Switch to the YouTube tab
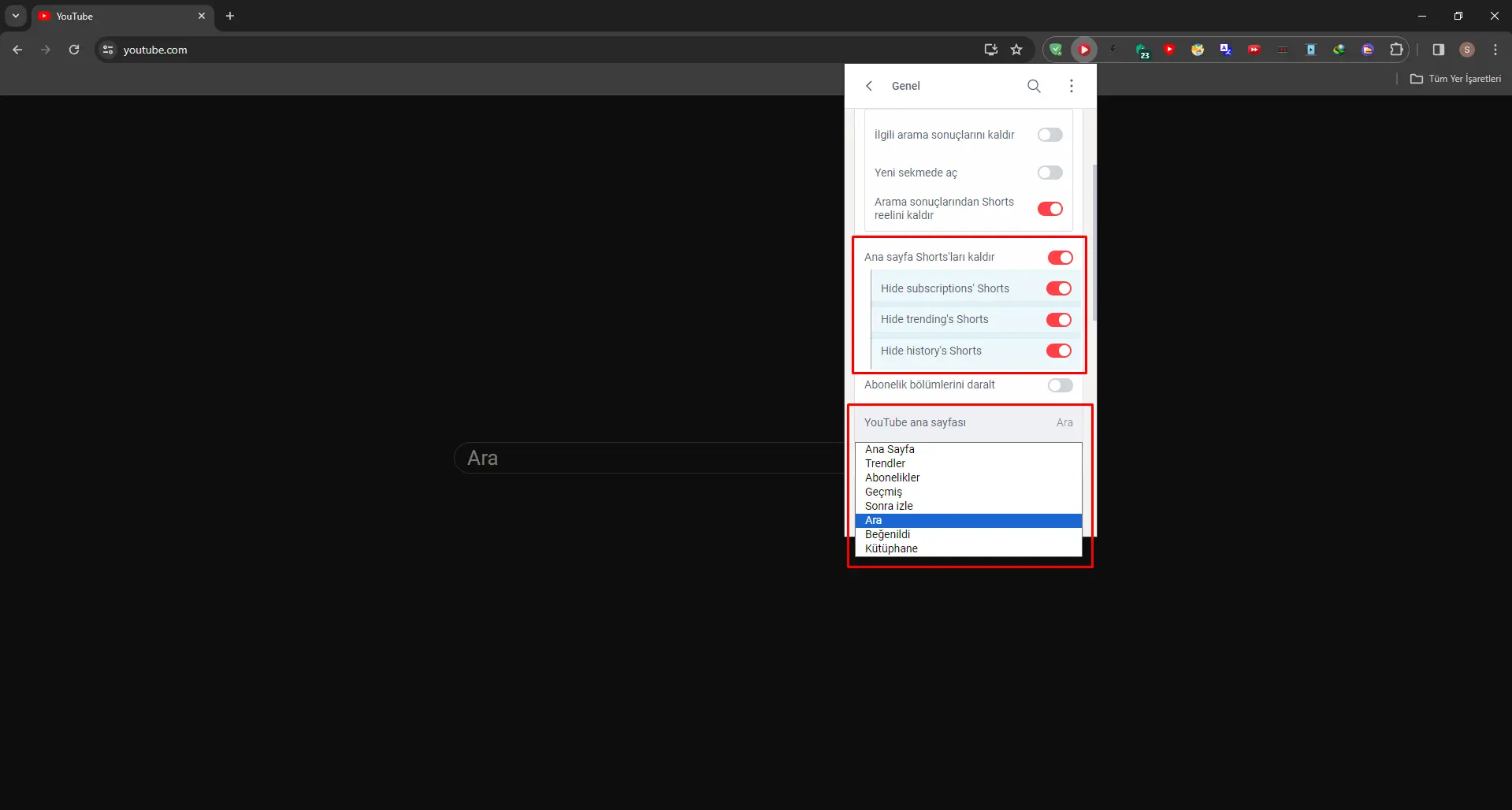This screenshot has width=1512, height=810. [x=123, y=16]
